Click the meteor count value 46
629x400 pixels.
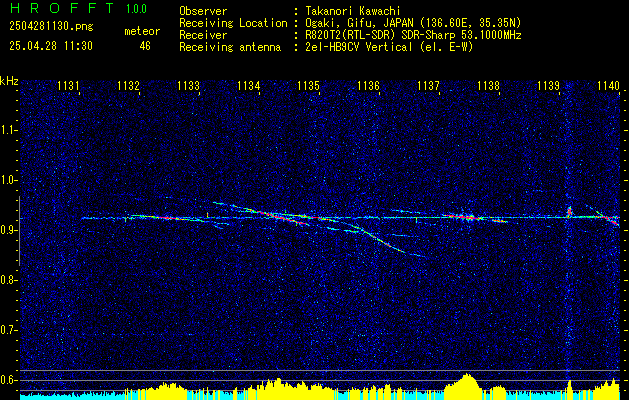[145, 46]
